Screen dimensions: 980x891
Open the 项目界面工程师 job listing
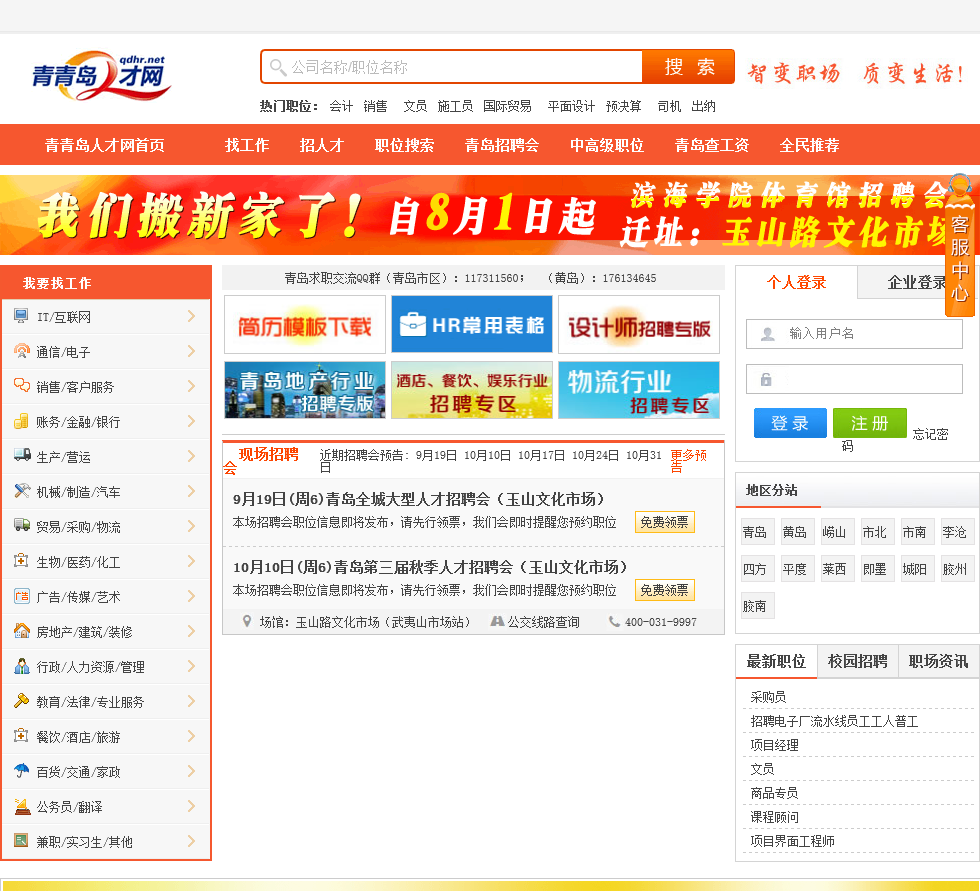pyautogui.click(x=792, y=841)
